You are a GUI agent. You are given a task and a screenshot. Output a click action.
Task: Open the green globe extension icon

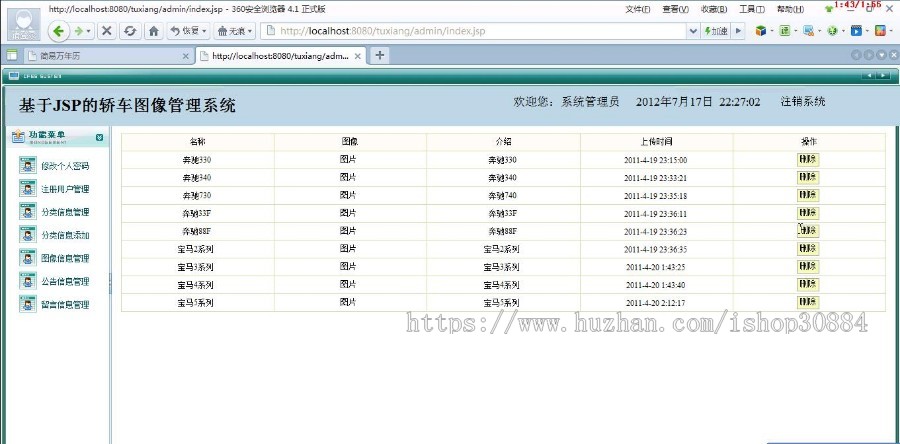(832, 31)
